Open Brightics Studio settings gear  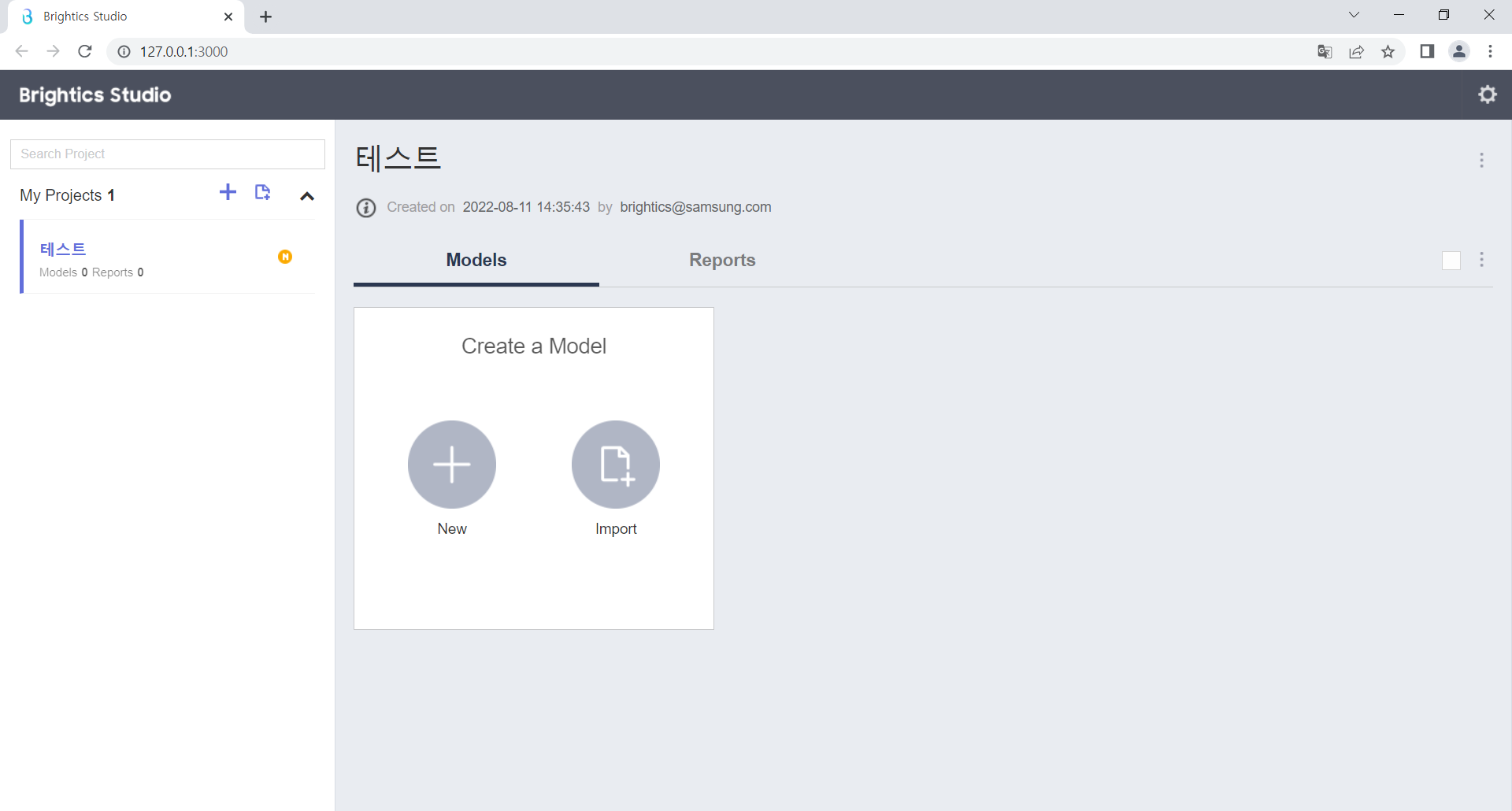(x=1487, y=94)
